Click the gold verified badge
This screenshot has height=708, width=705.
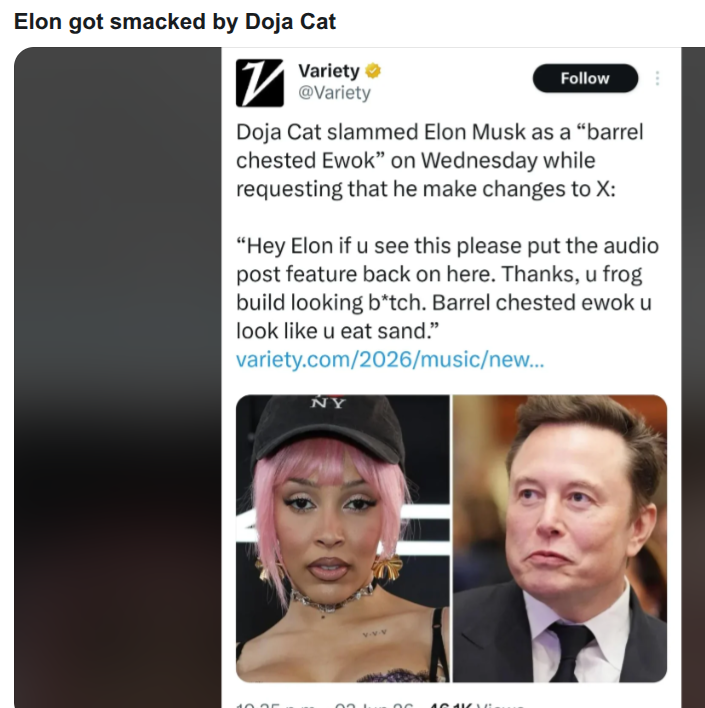coord(373,71)
